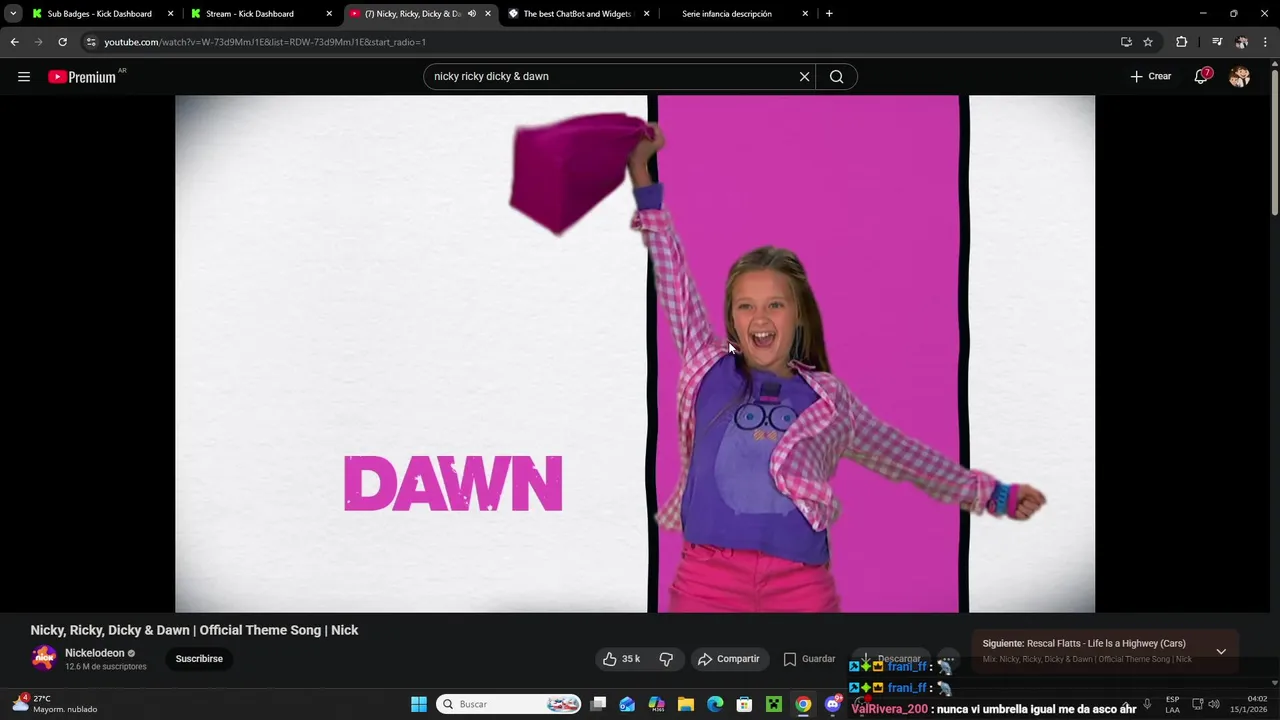Open YouTube hamburger guide menu
Viewport: 1280px width, 720px height.
24,77
